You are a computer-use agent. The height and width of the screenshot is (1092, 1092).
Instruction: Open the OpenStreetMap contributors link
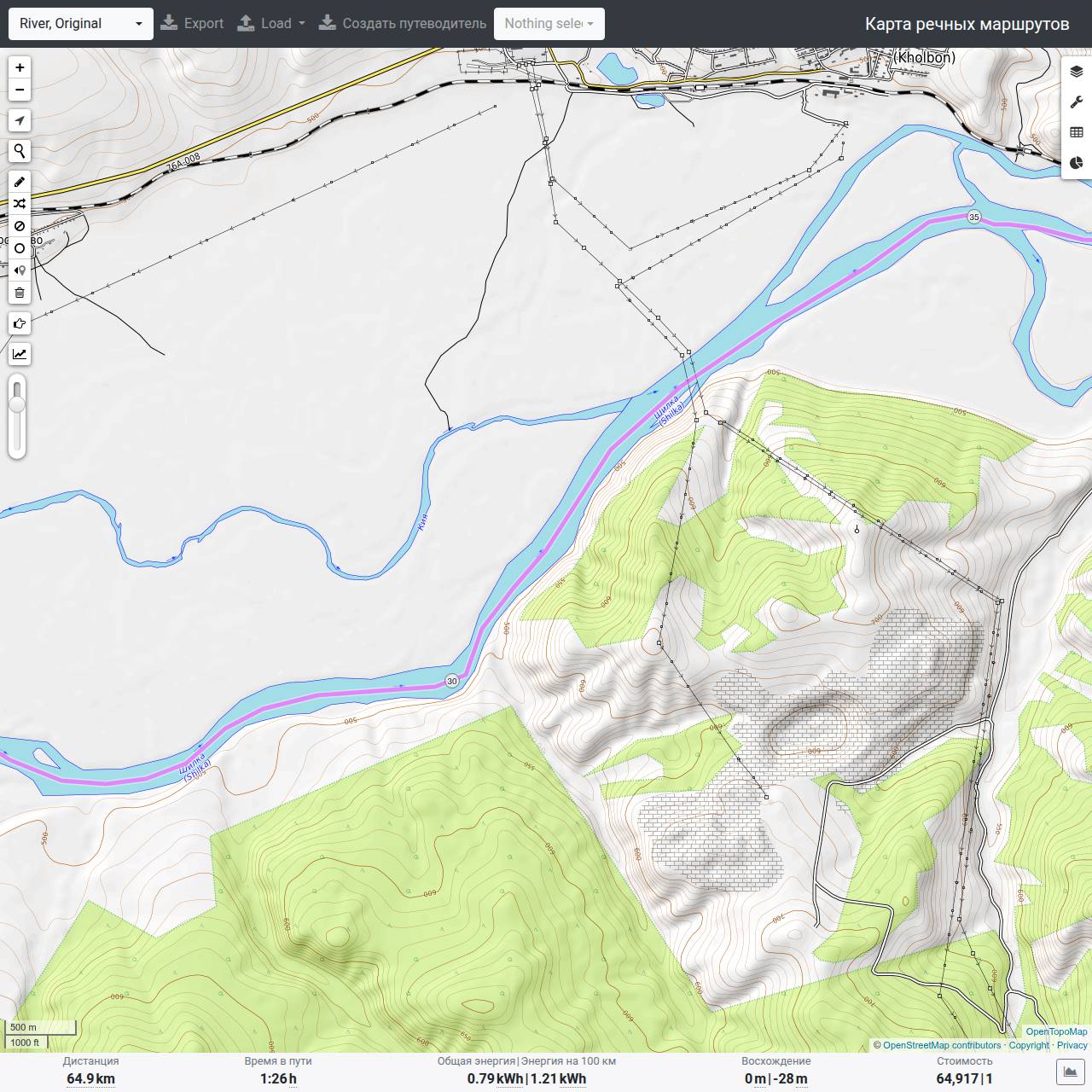(942, 1045)
